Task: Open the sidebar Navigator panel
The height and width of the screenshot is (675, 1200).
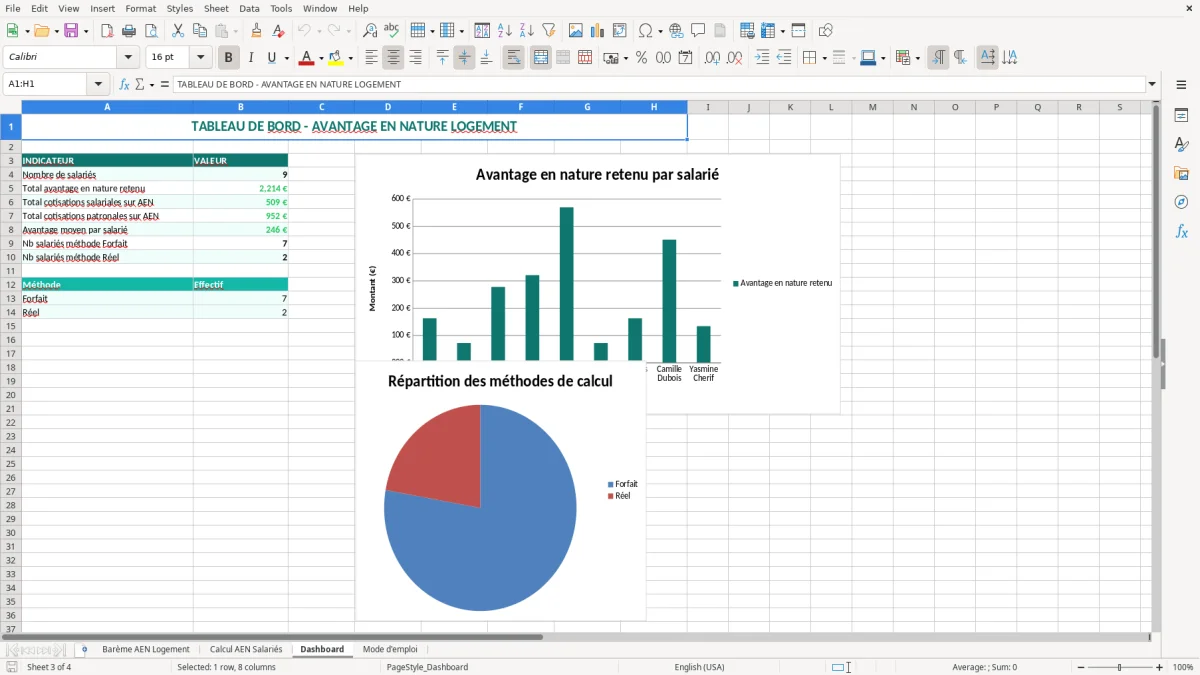Action: click(x=1181, y=203)
